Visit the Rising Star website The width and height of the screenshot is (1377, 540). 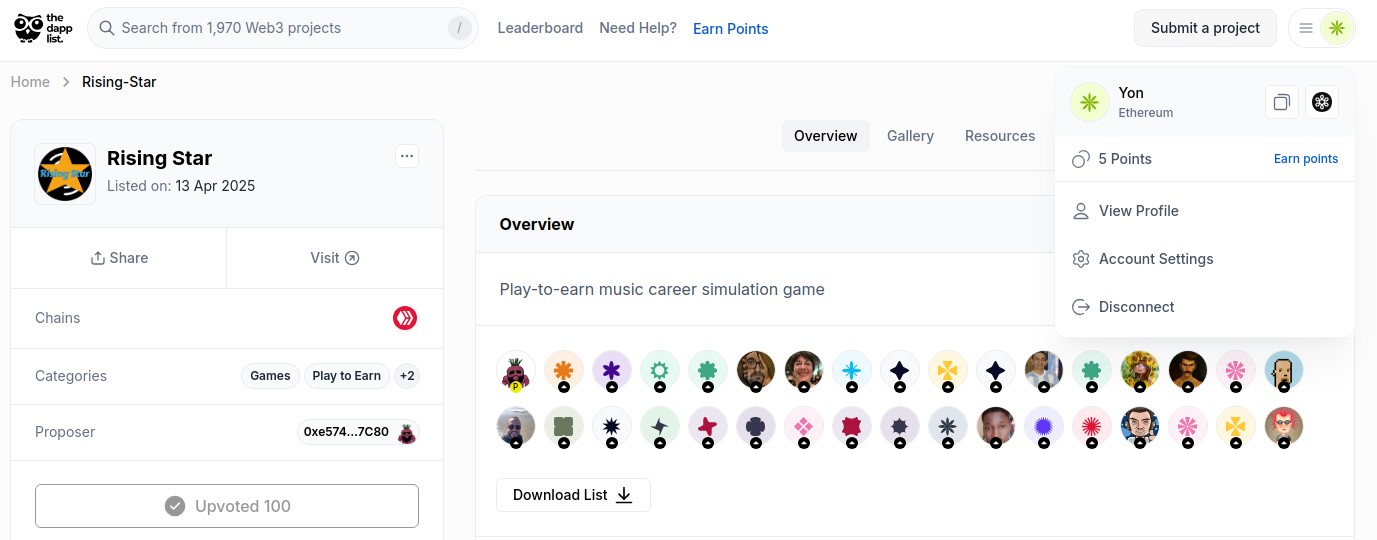[x=335, y=258]
